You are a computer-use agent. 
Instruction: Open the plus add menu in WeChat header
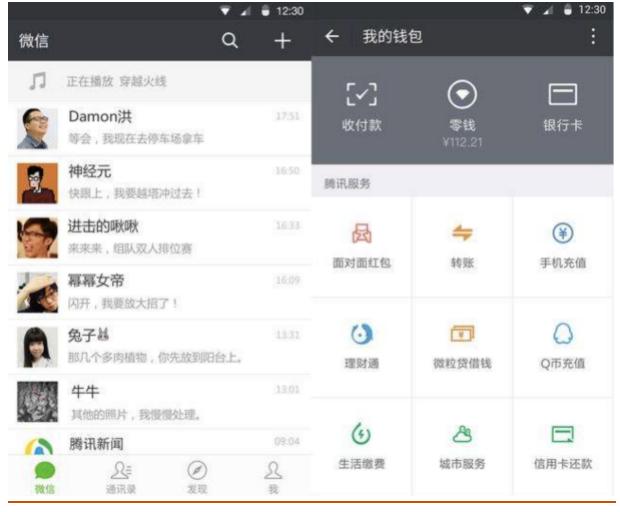click(x=282, y=40)
